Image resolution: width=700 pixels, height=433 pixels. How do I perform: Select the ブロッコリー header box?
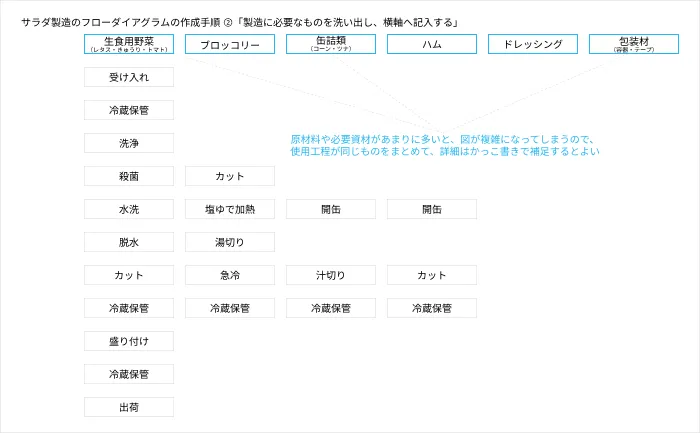[230, 44]
